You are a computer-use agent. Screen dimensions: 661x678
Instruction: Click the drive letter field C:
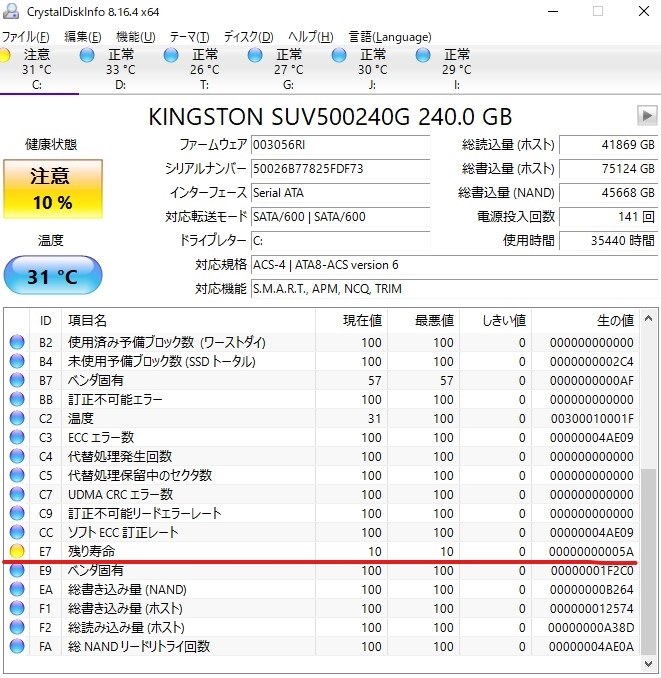coord(341,241)
